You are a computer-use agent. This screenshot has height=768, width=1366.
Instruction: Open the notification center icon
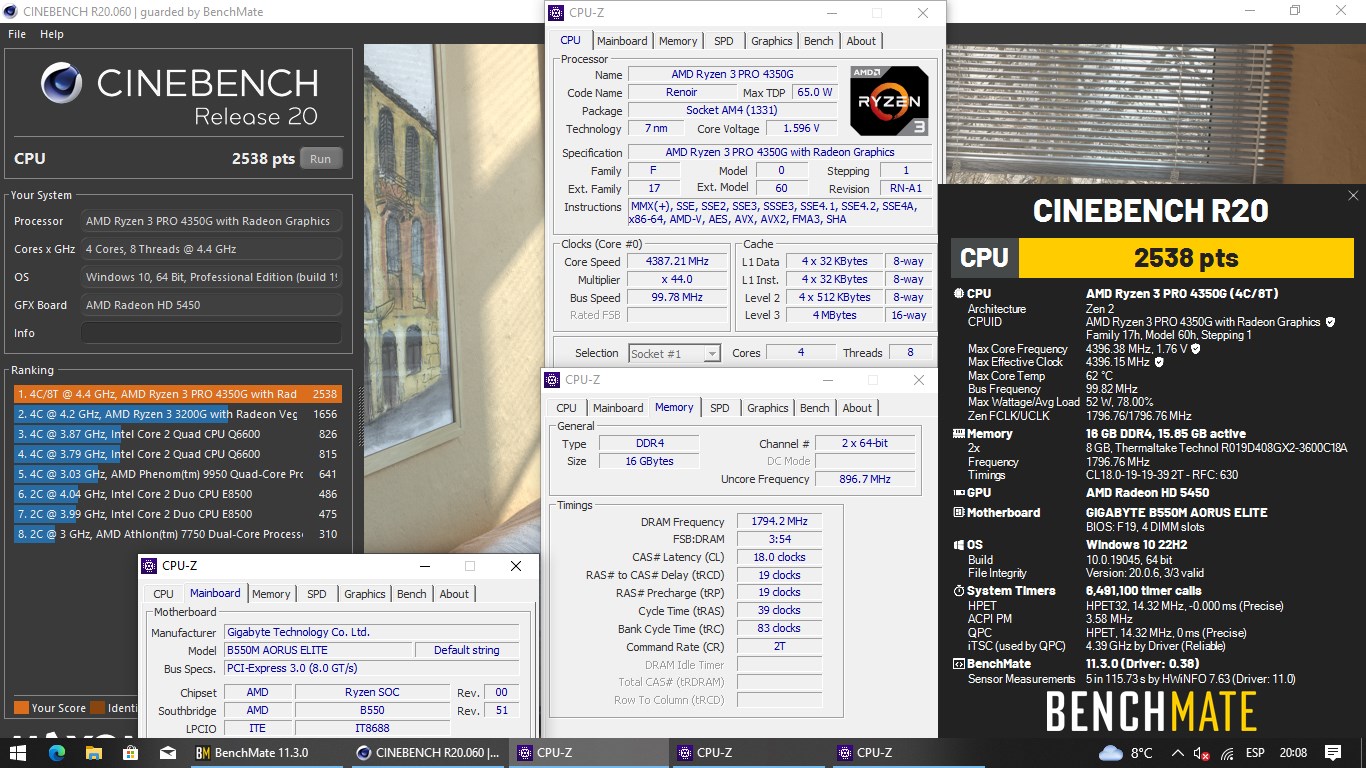[x=1332, y=752]
